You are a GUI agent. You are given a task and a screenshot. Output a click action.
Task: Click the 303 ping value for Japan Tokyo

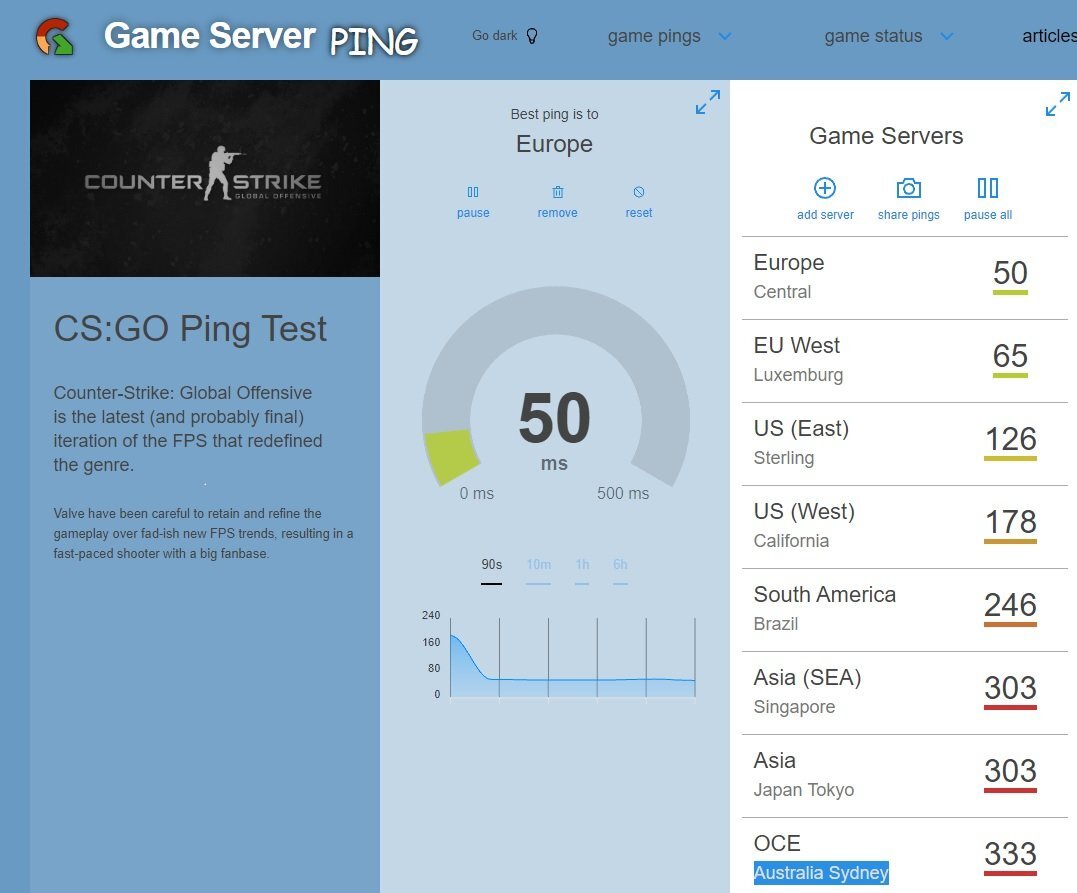[x=1010, y=771]
